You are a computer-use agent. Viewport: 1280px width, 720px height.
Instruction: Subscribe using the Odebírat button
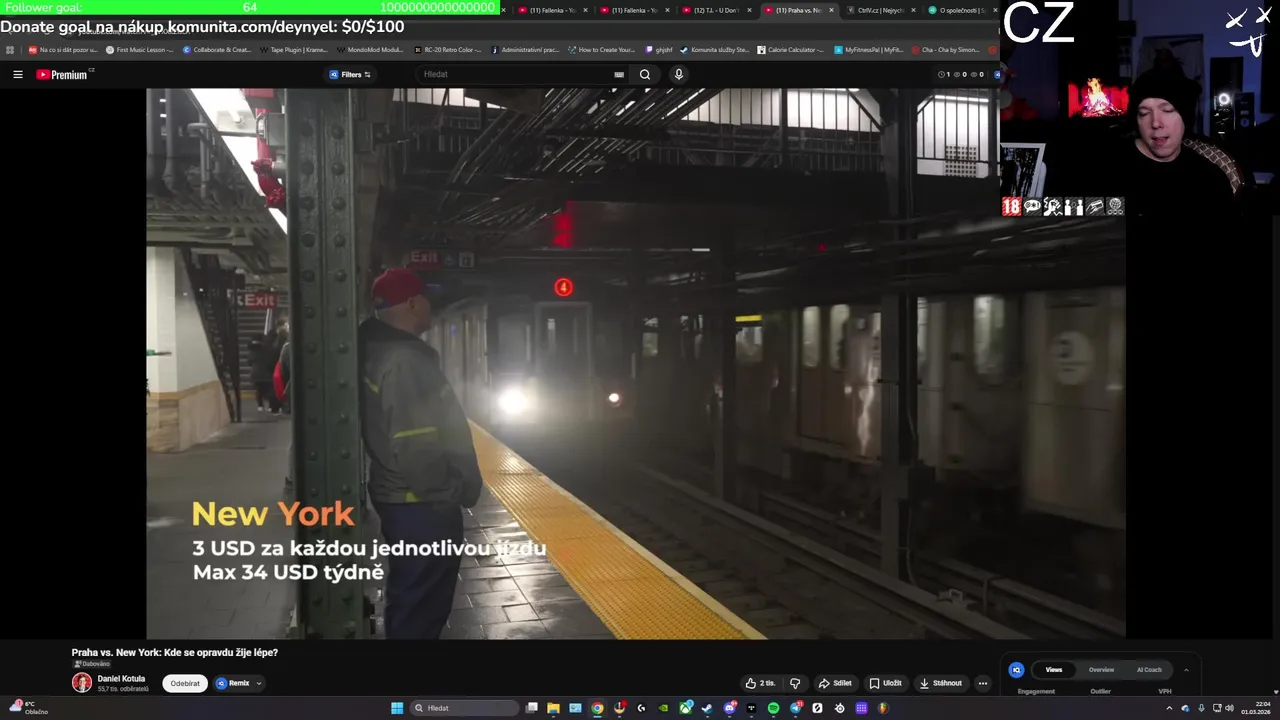pos(185,683)
